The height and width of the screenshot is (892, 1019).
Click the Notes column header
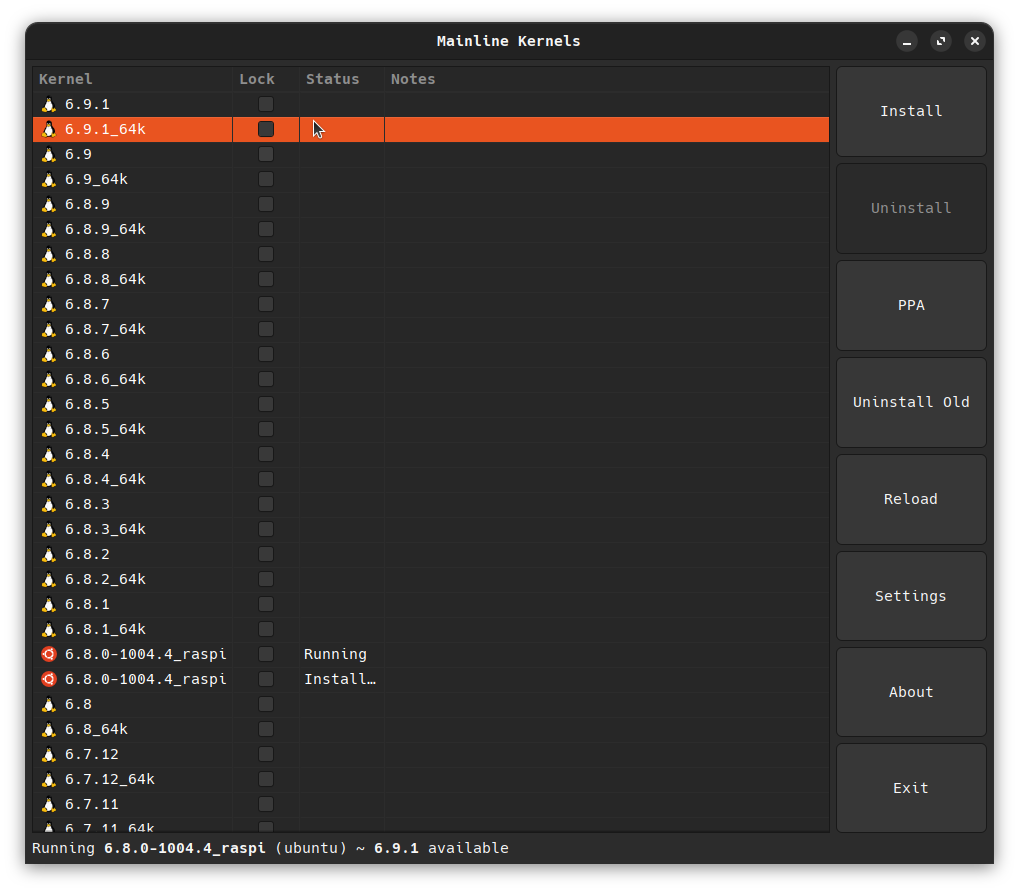607,79
